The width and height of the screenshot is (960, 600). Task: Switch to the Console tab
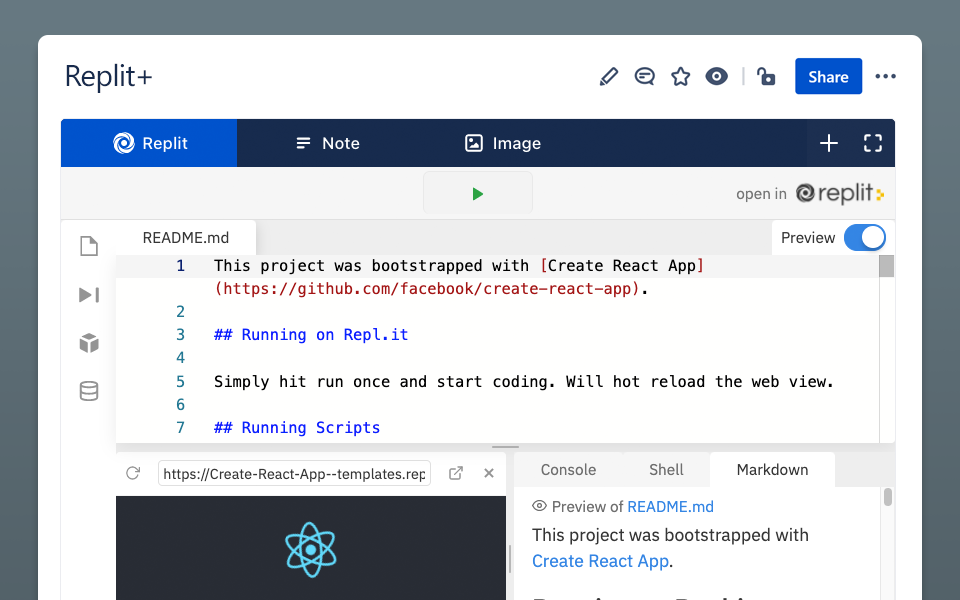coord(568,470)
